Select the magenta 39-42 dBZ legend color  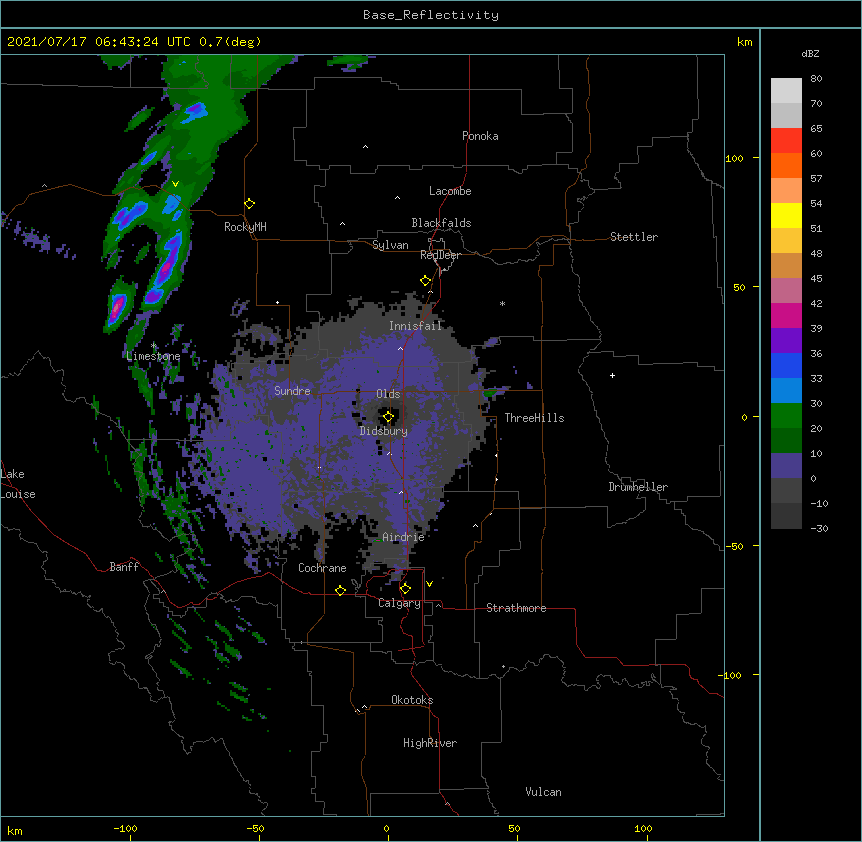[x=786, y=315]
